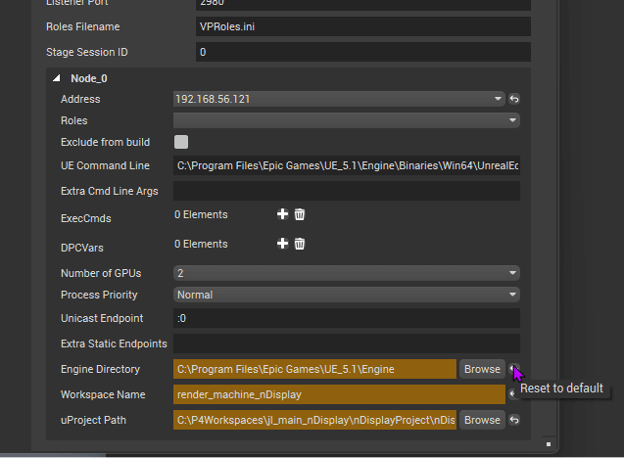Edit the Workspace Name text field
This screenshot has width=624, height=458.
[x=338, y=394]
